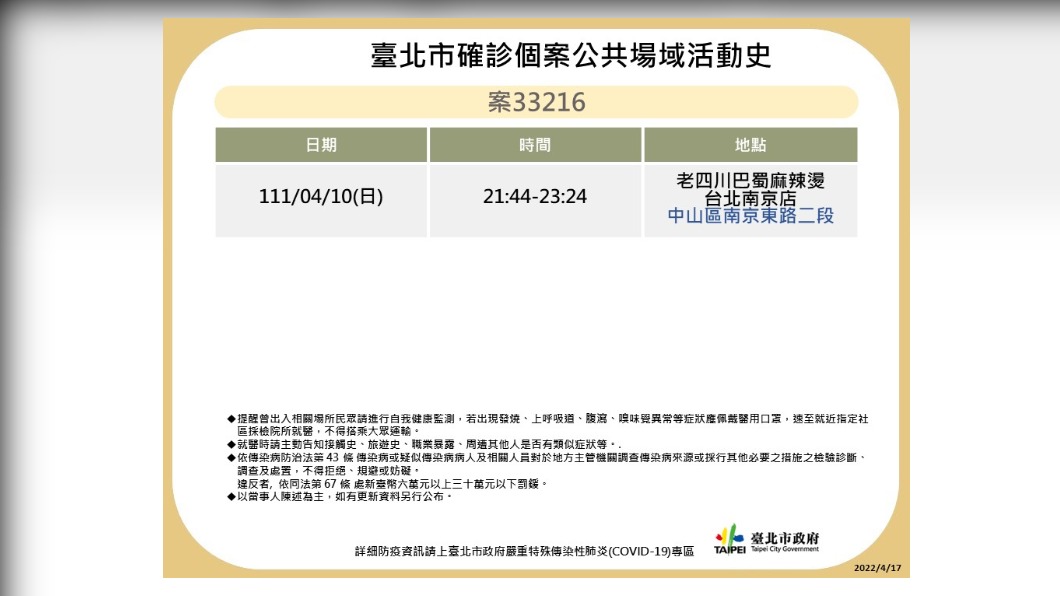
Task: Click the footer text about the COVID-19專區
Action: pyautogui.click(x=525, y=551)
